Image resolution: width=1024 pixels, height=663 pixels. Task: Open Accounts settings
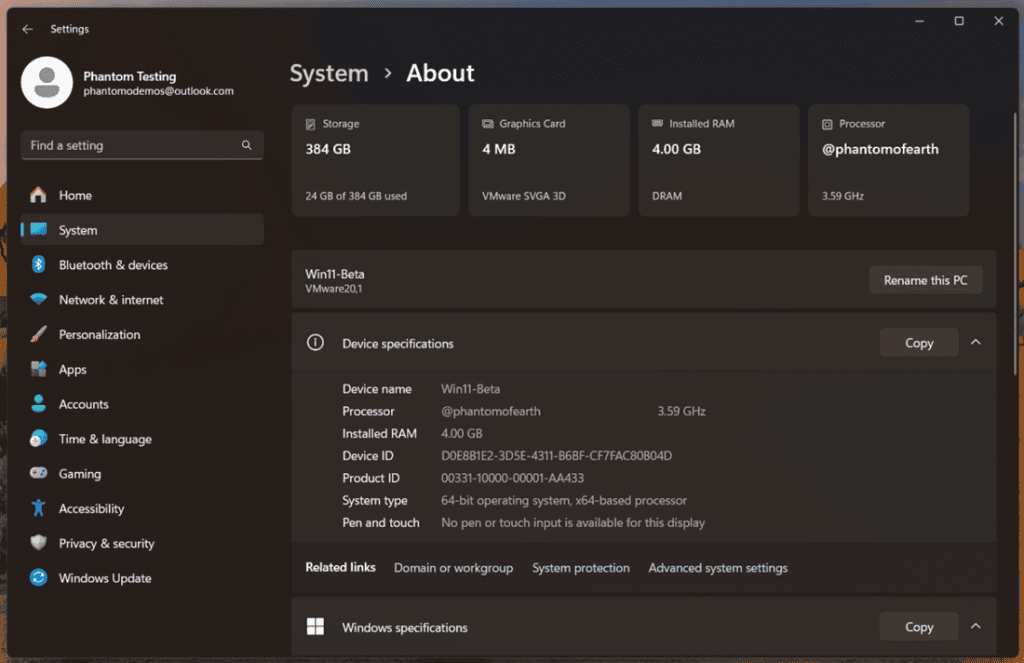(142, 404)
